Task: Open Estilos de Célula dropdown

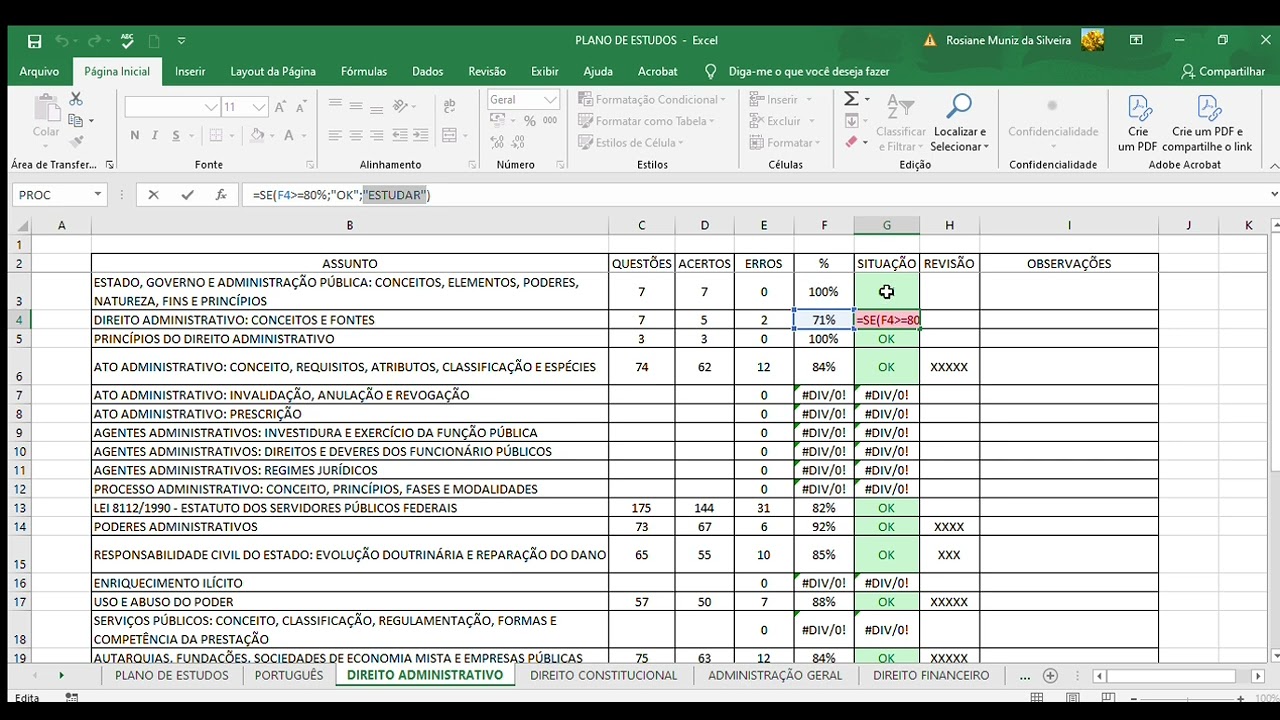Action: point(630,143)
